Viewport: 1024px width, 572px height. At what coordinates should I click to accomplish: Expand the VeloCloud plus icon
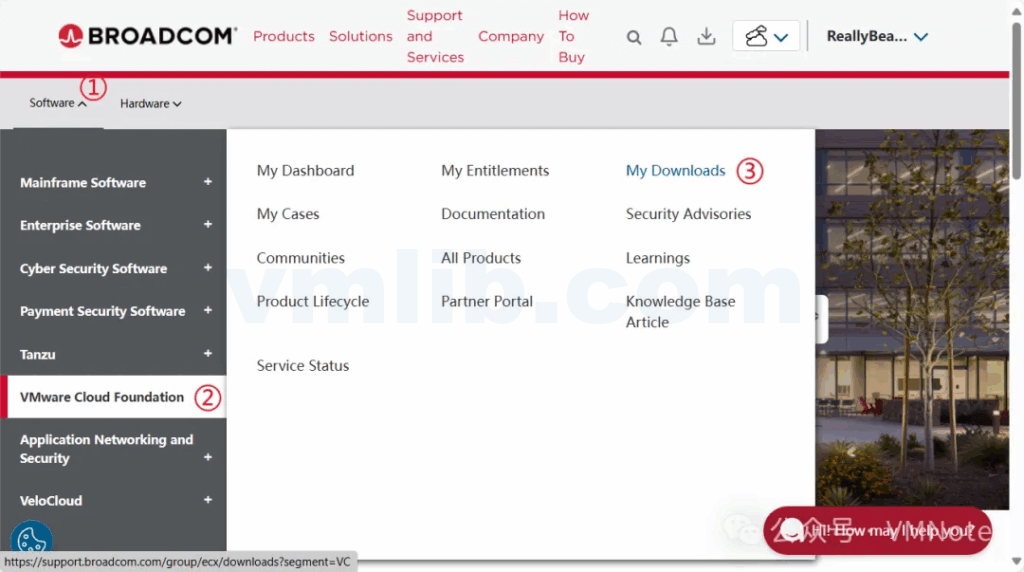point(208,500)
